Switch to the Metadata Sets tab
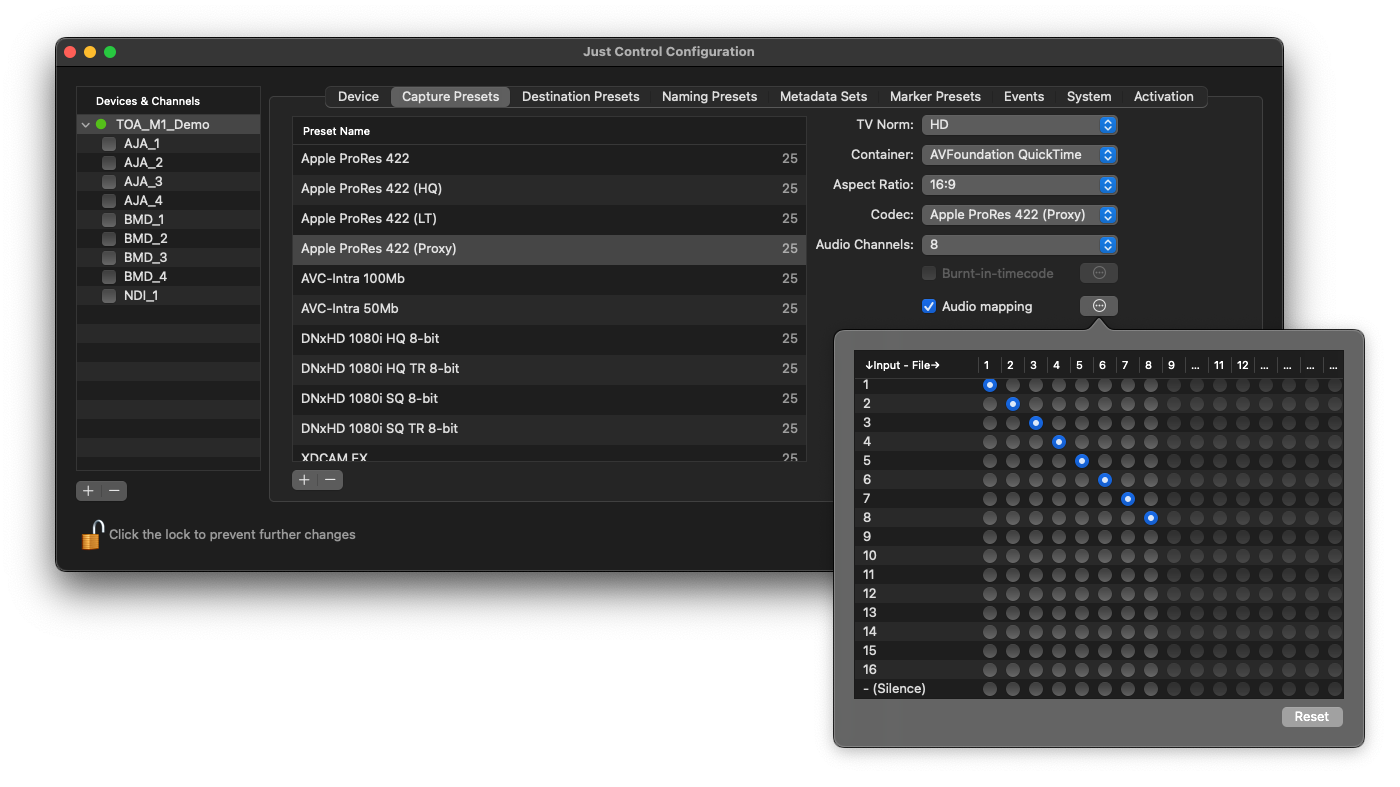The image size is (1400, 787). [x=823, y=97]
